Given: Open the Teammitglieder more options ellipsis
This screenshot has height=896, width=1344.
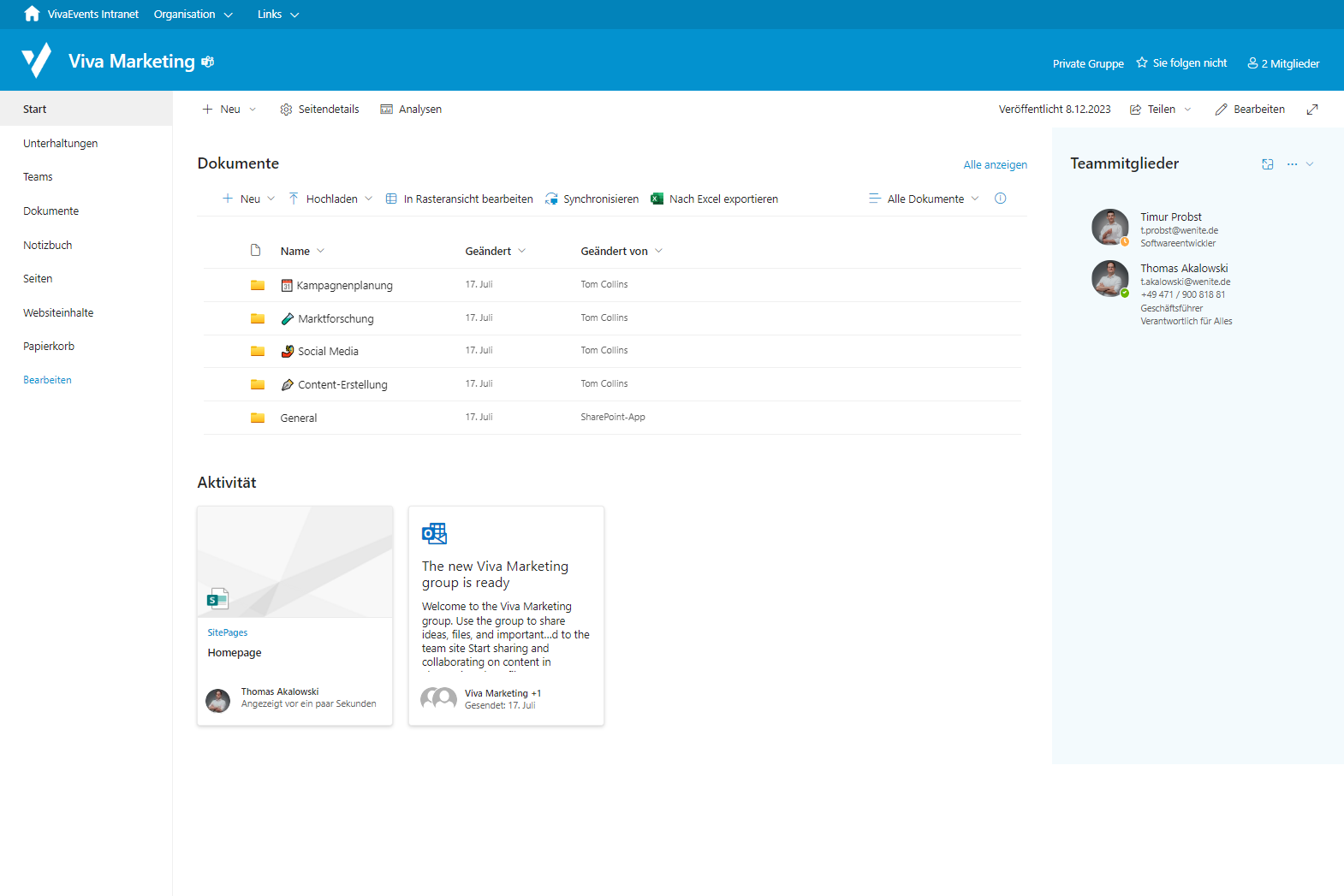Looking at the screenshot, I should 1292,164.
